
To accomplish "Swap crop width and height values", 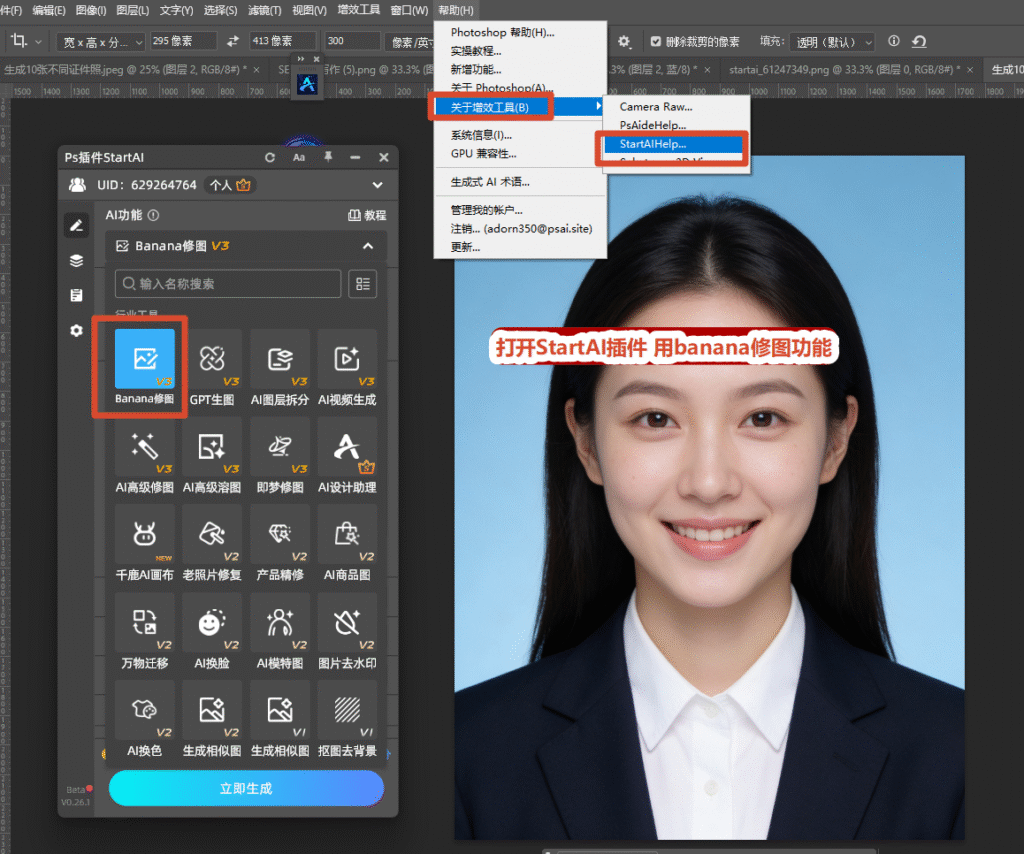I will [x=232, y=41].
